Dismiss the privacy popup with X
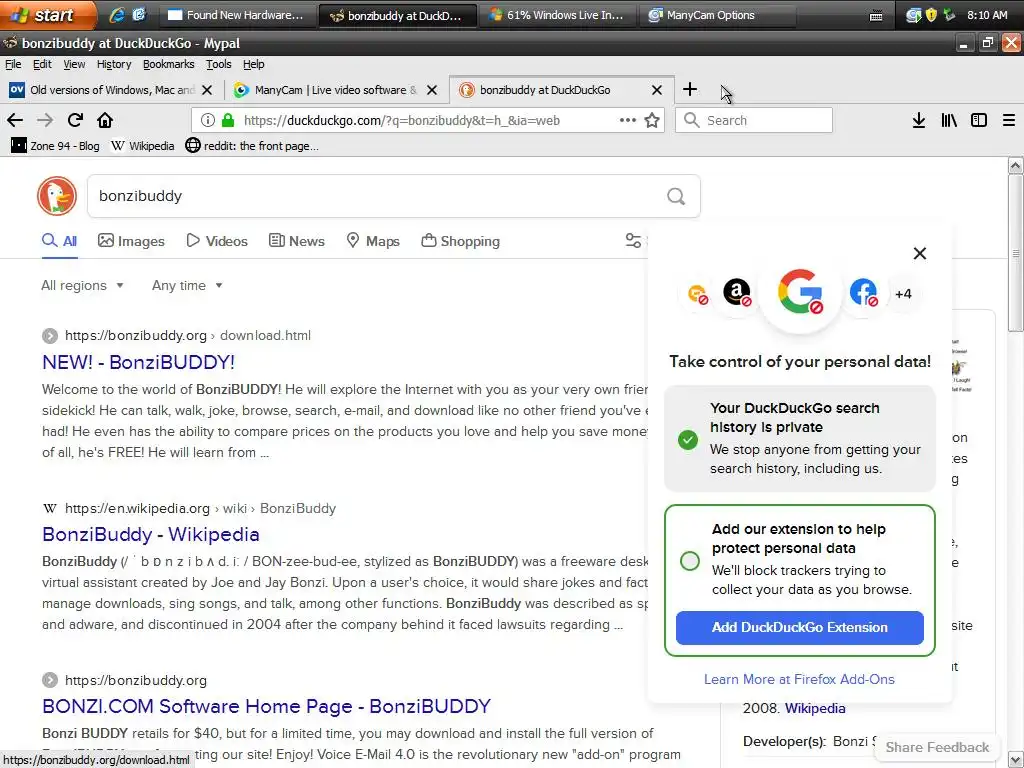This screenshot has height=768, width=1024. (x=920, y=253)
